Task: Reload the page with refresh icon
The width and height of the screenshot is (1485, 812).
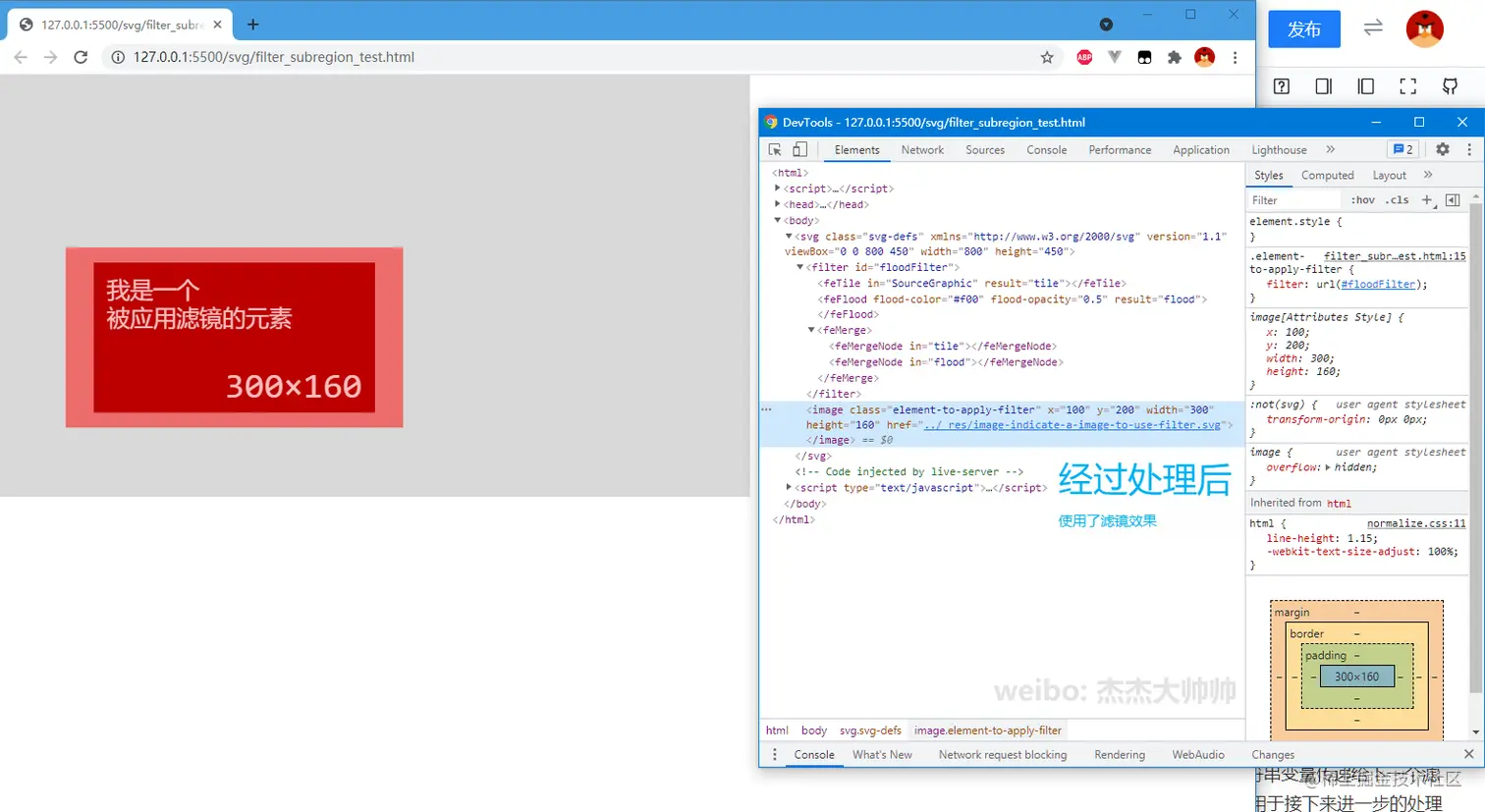Action: point(81,57)
